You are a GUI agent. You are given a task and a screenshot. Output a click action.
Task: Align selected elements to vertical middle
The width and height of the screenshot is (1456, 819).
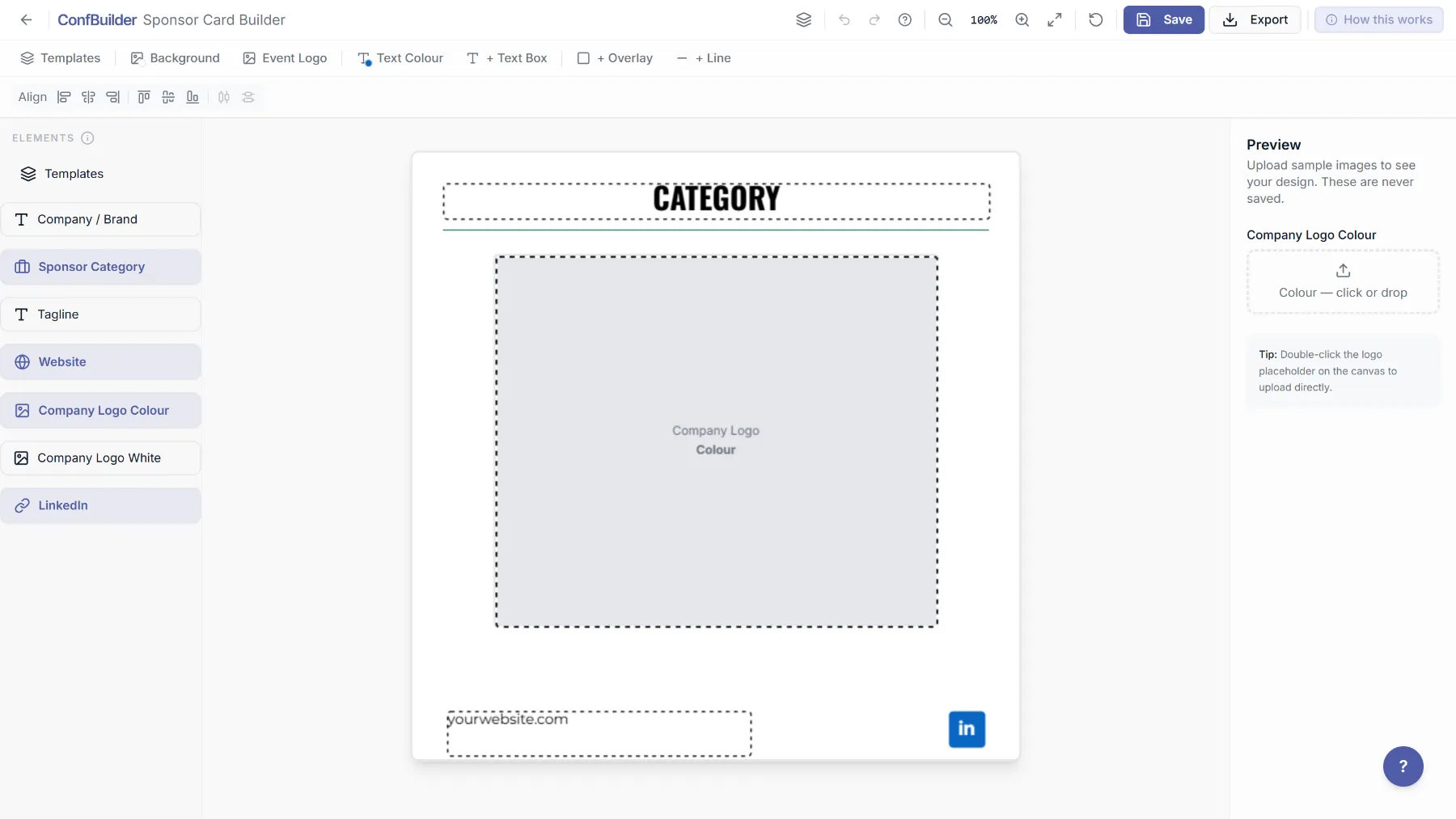(168, 97)
